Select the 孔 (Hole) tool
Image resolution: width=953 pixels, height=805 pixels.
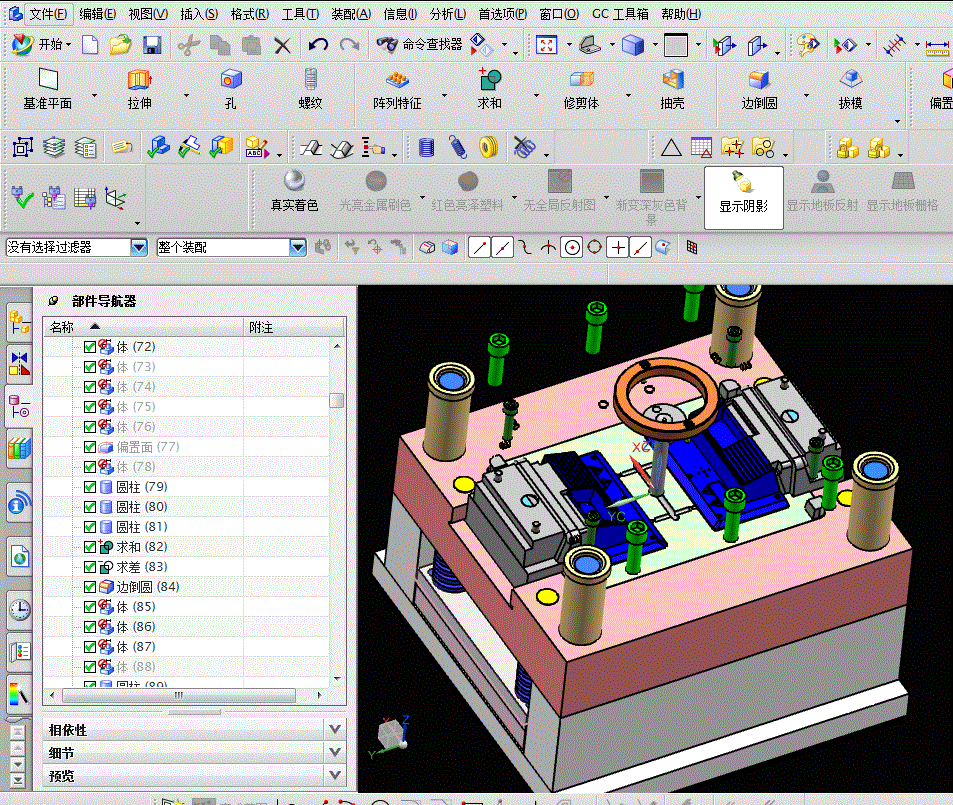click(231, 89)
